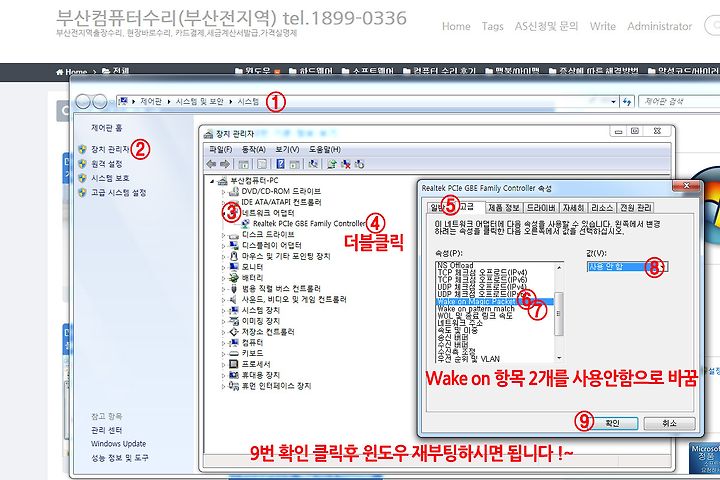720x480 pixels.
Task: Open the 값(V) value dropdown showing 사용 안 함
Action: 627,266
